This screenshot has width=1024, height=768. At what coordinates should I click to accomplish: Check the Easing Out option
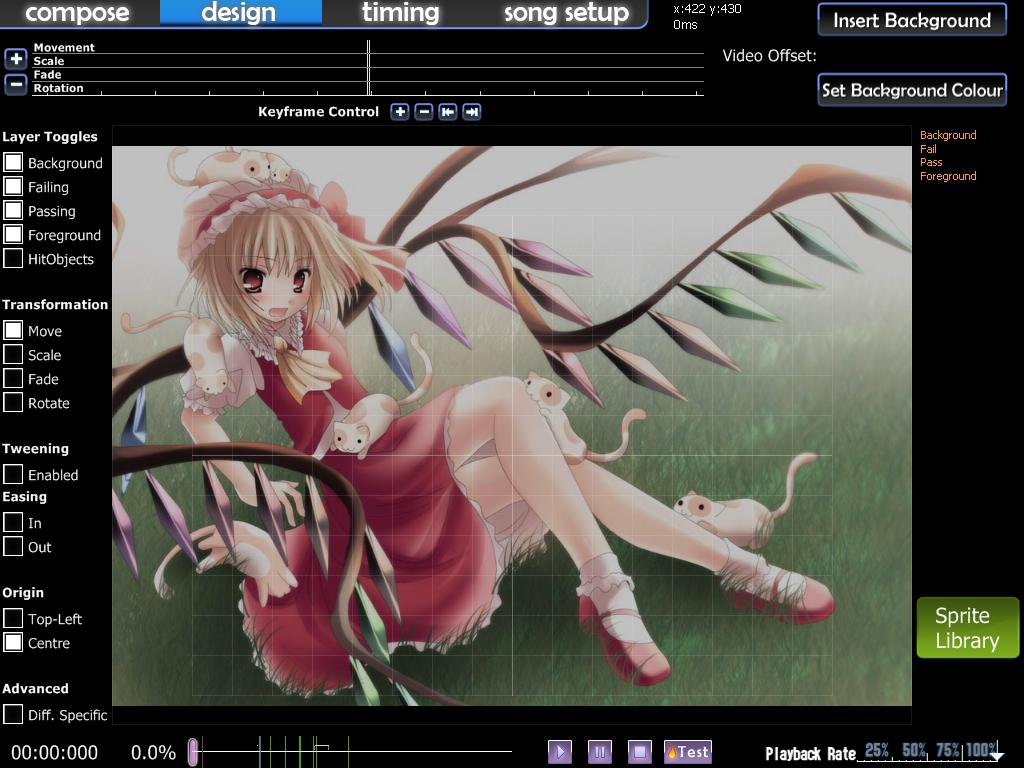(x=13, y=547)
